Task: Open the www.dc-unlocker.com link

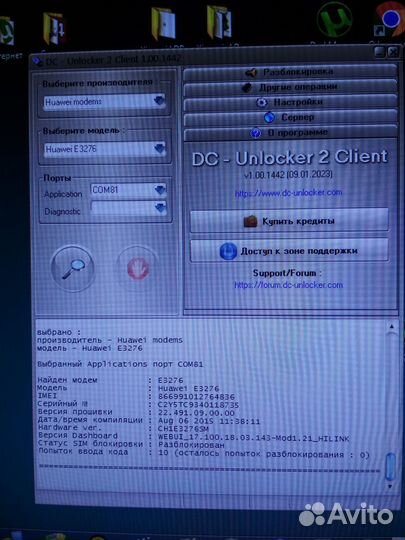Action: coord(289,193)
